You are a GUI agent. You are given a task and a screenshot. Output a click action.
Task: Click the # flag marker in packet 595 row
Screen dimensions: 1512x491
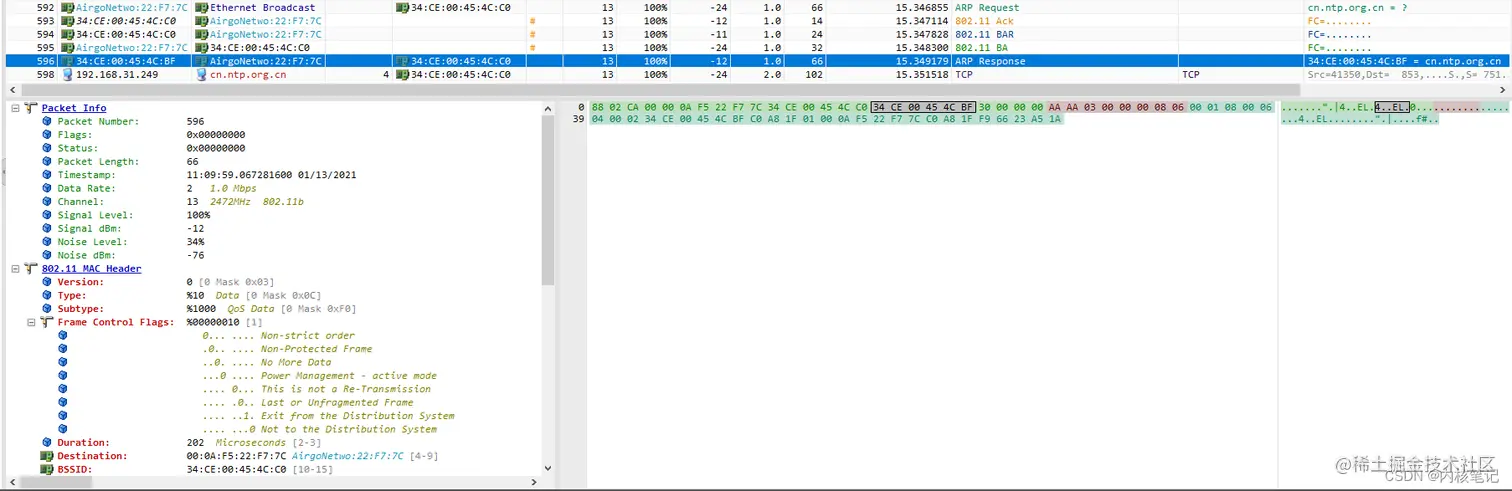[533, 47]
